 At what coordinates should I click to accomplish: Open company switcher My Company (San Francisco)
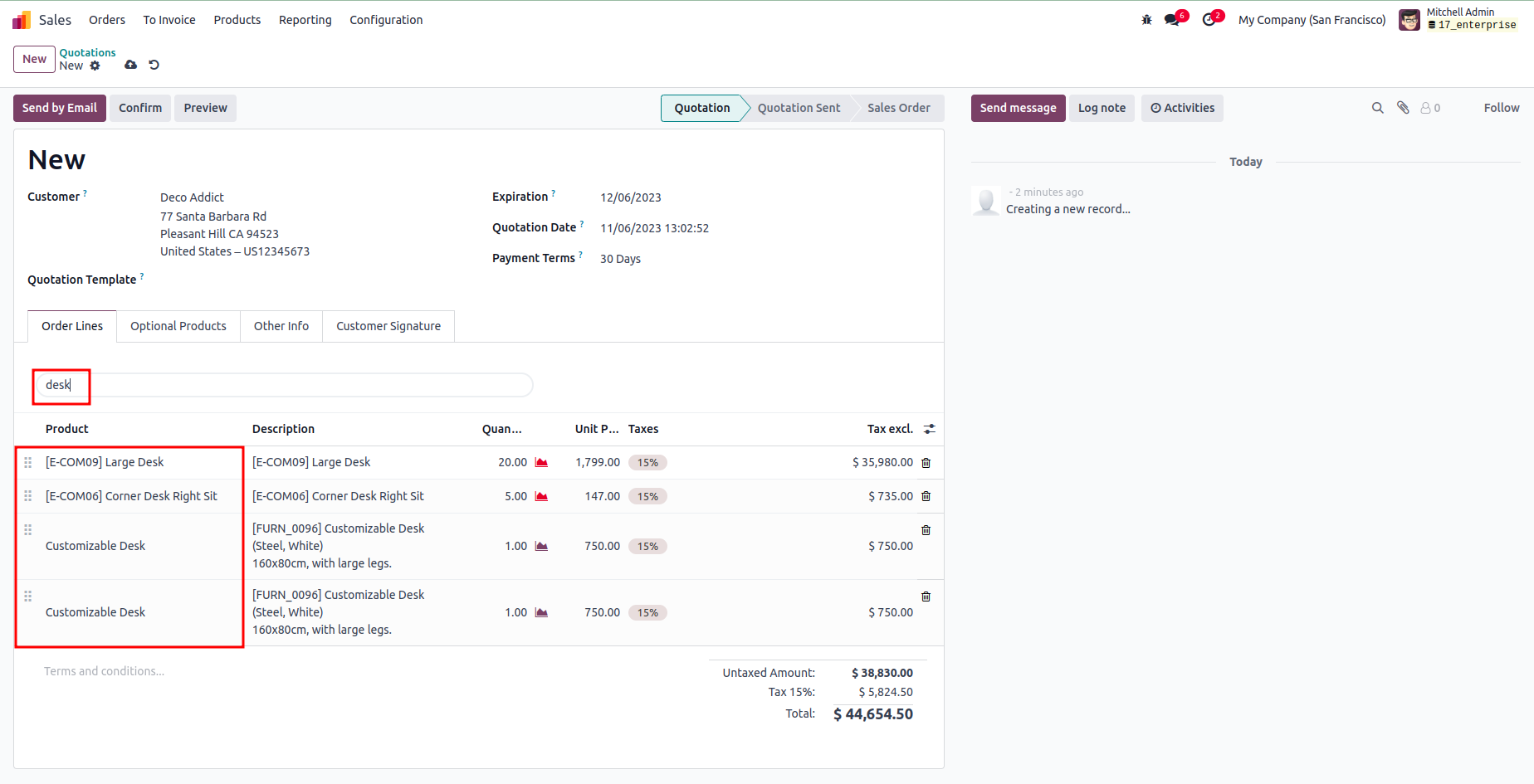[1312, 20]
